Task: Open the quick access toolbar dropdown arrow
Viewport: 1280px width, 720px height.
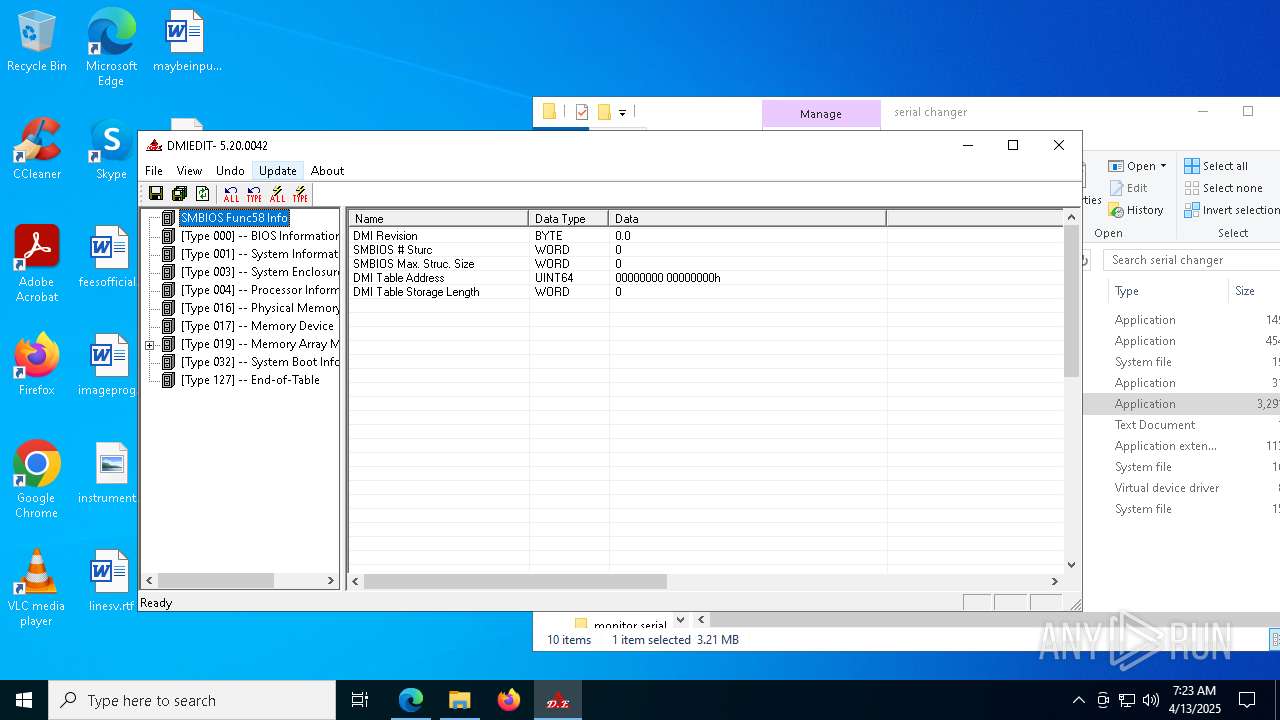Action: 622,113
